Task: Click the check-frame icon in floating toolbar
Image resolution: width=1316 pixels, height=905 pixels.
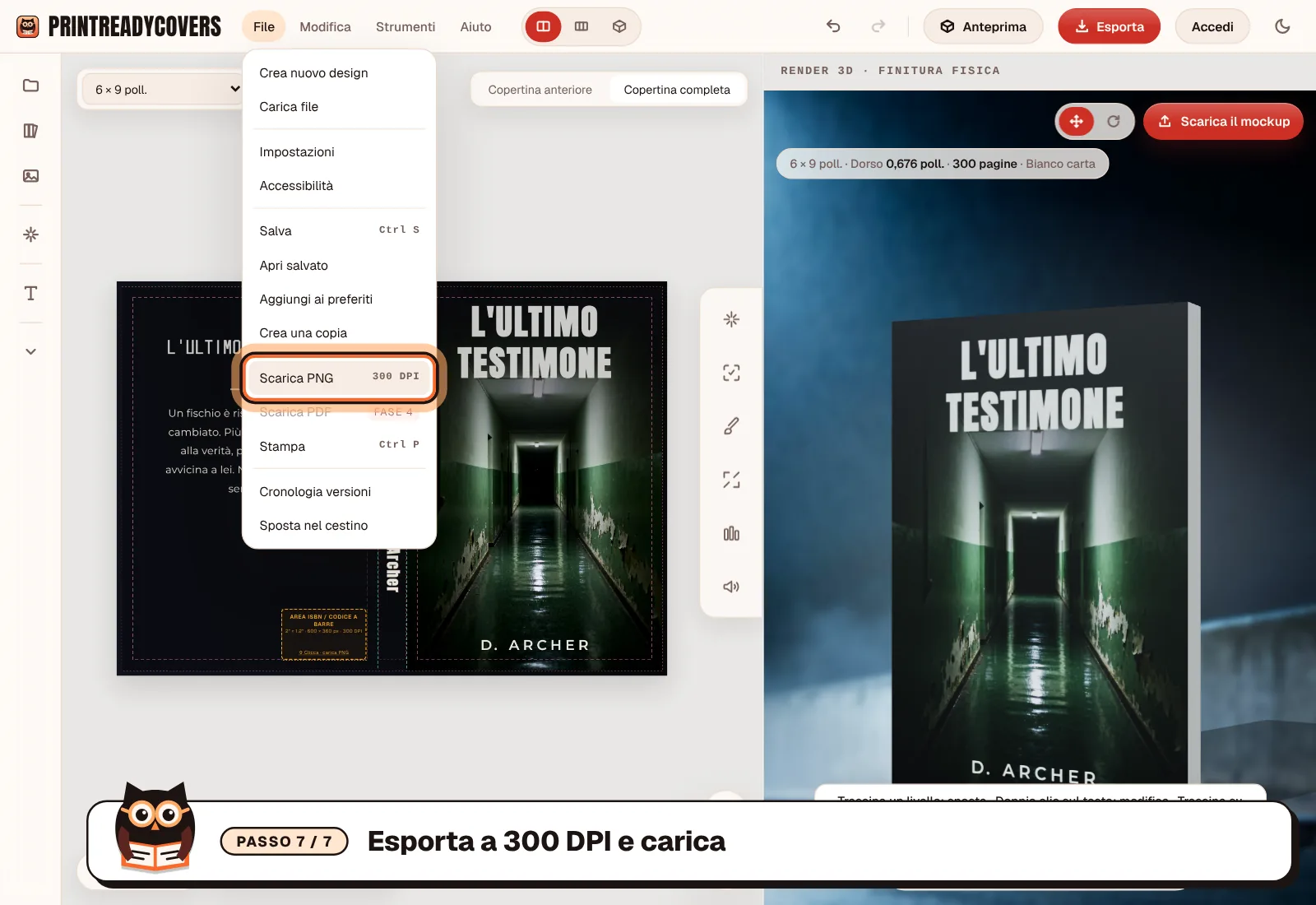Action: 731,373
